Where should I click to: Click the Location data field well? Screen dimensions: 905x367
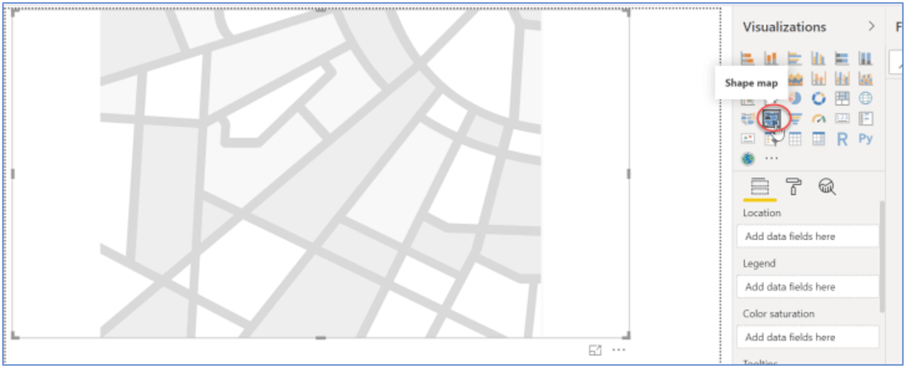click(807, 237)
